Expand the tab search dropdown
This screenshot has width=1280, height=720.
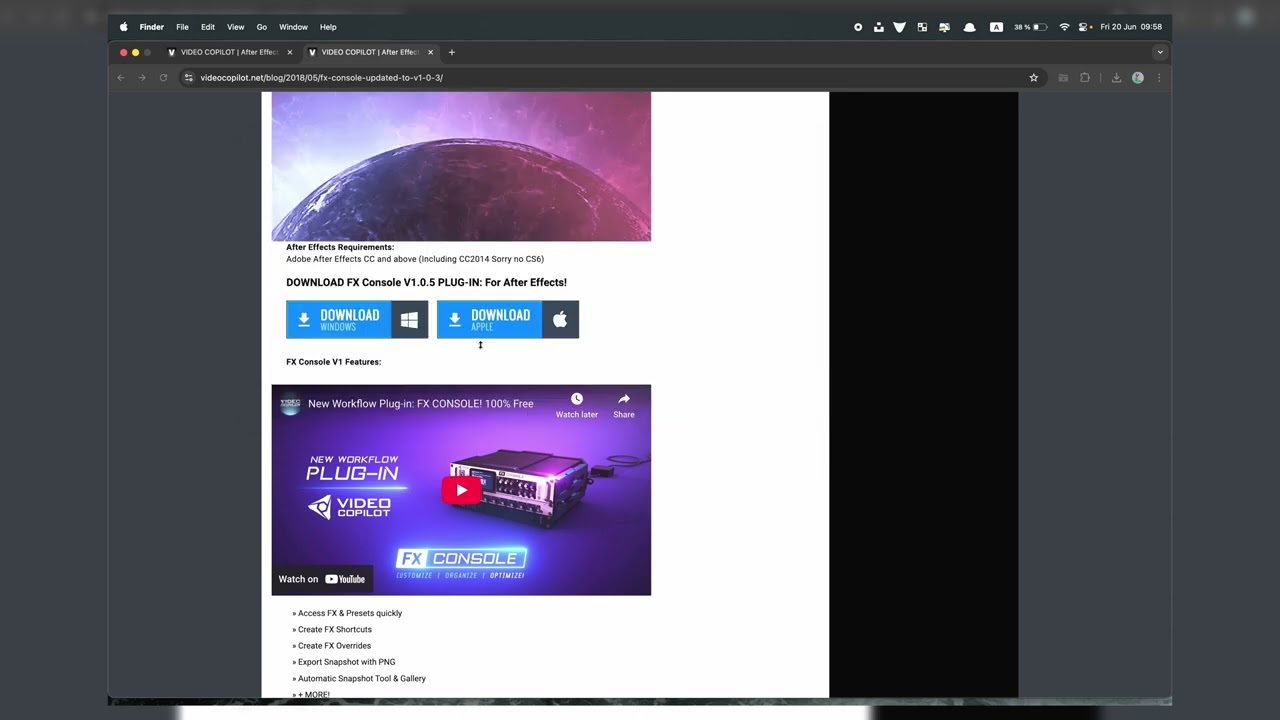[x=1160, y=52]
